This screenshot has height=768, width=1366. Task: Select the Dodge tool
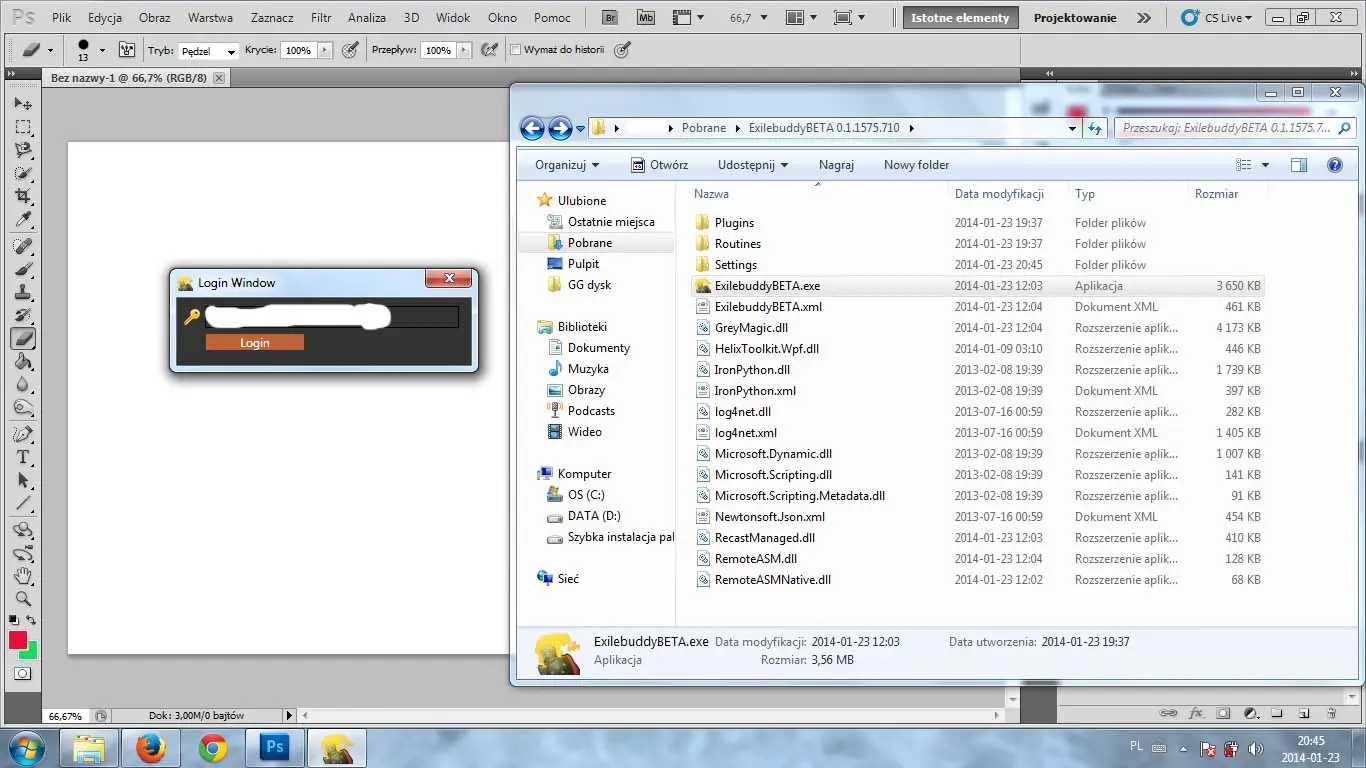point(23,407)
